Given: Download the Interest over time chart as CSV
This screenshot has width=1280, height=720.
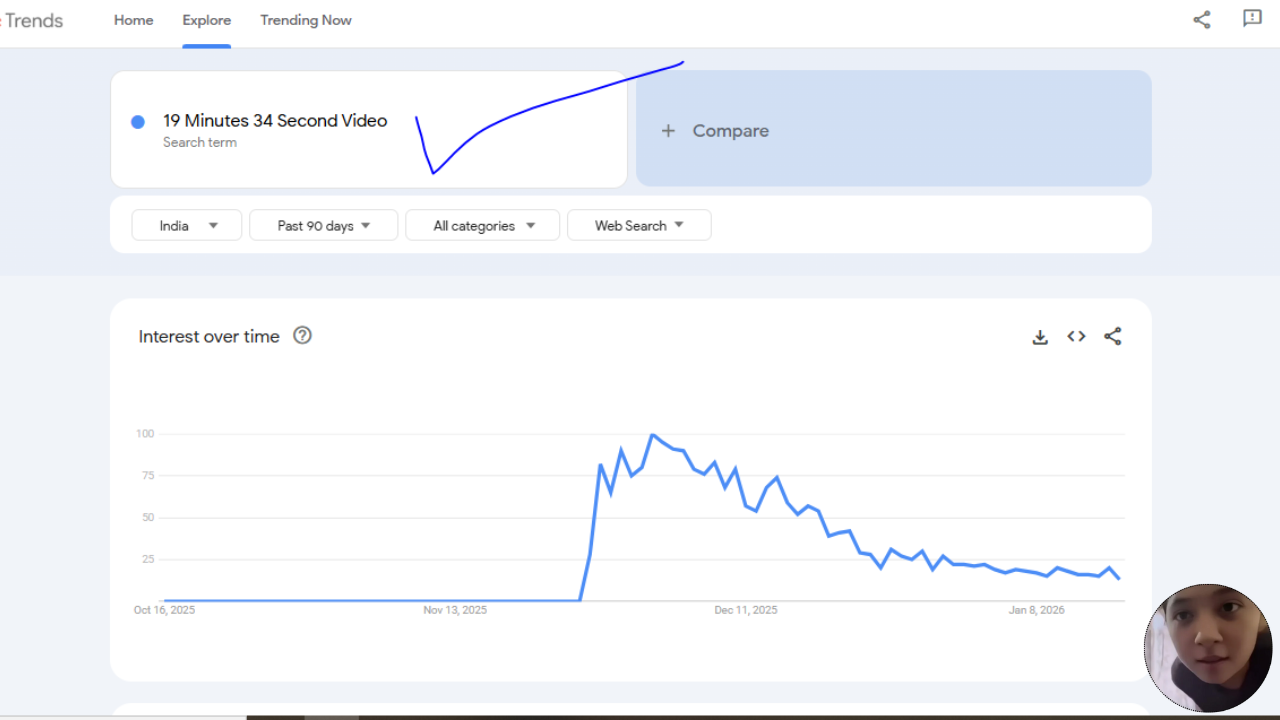Looking at the screenshot, I should pos(1040,337).
